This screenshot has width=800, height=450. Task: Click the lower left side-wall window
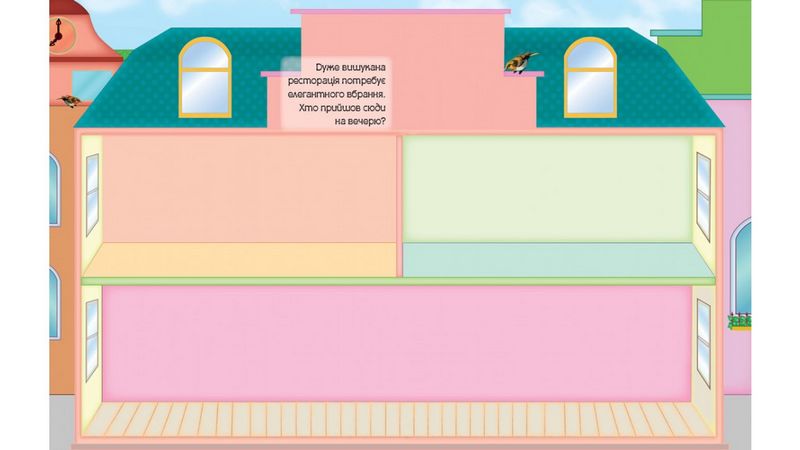92,338
